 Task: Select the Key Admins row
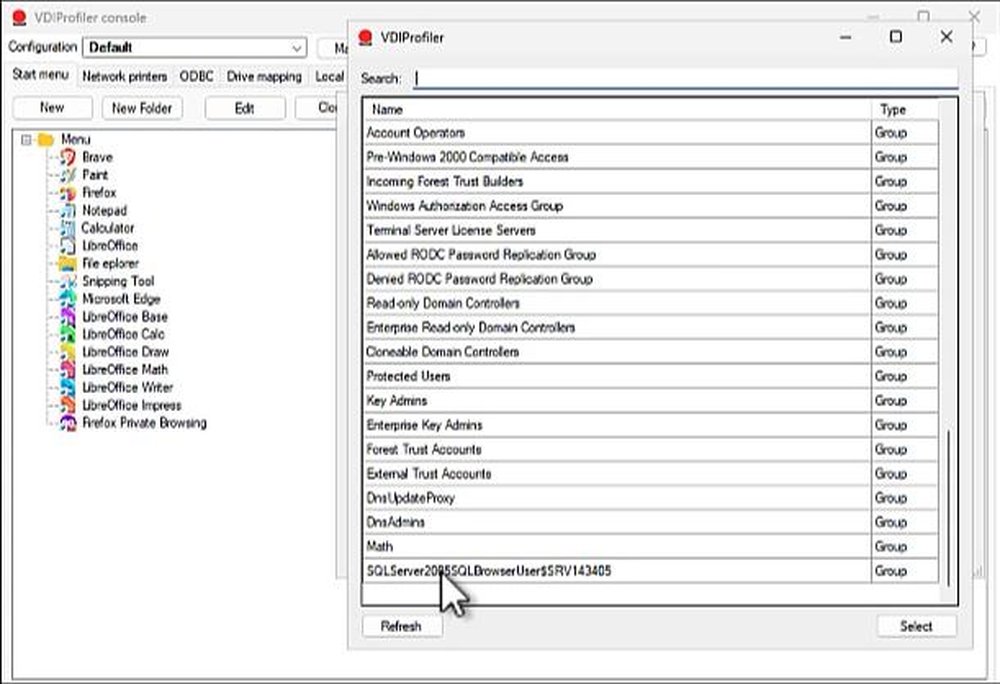pos(651,400)
